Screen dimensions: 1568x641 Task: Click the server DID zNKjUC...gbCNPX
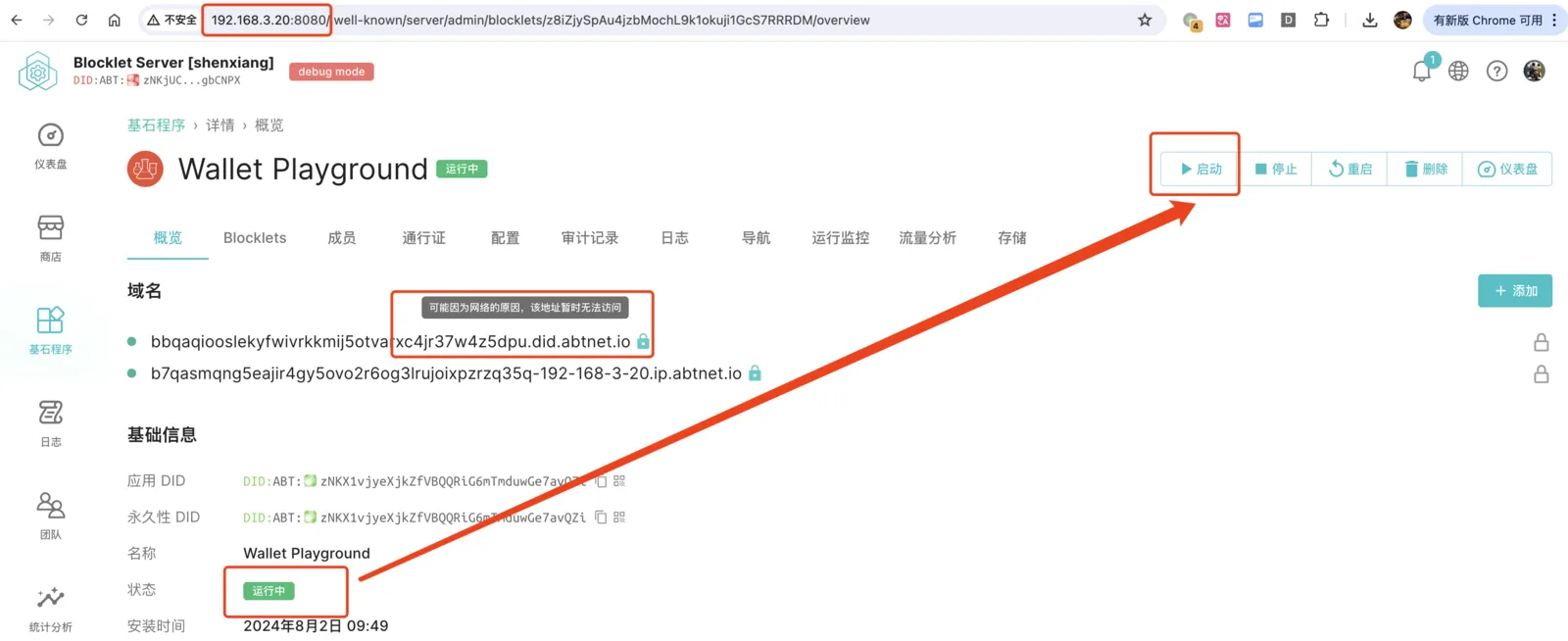[x=191, y=80]
